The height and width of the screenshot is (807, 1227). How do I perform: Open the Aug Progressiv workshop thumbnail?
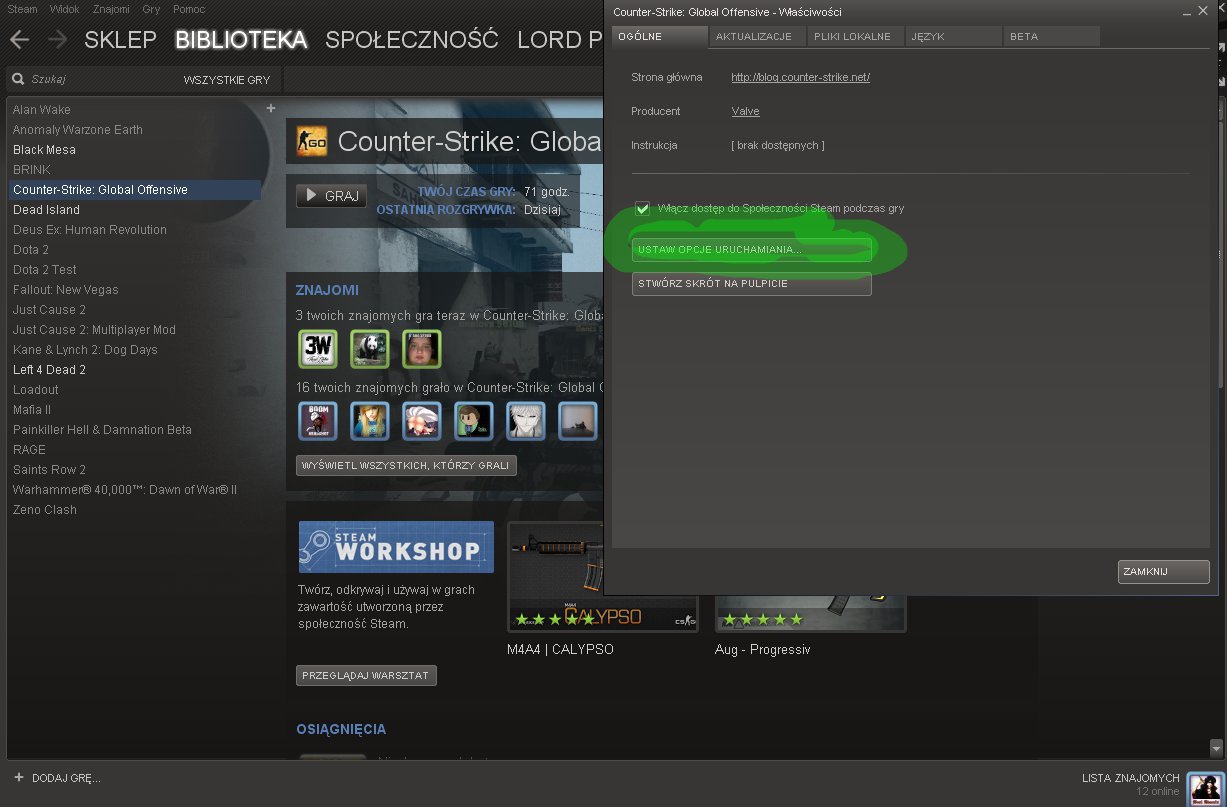(x=810, y=613)
